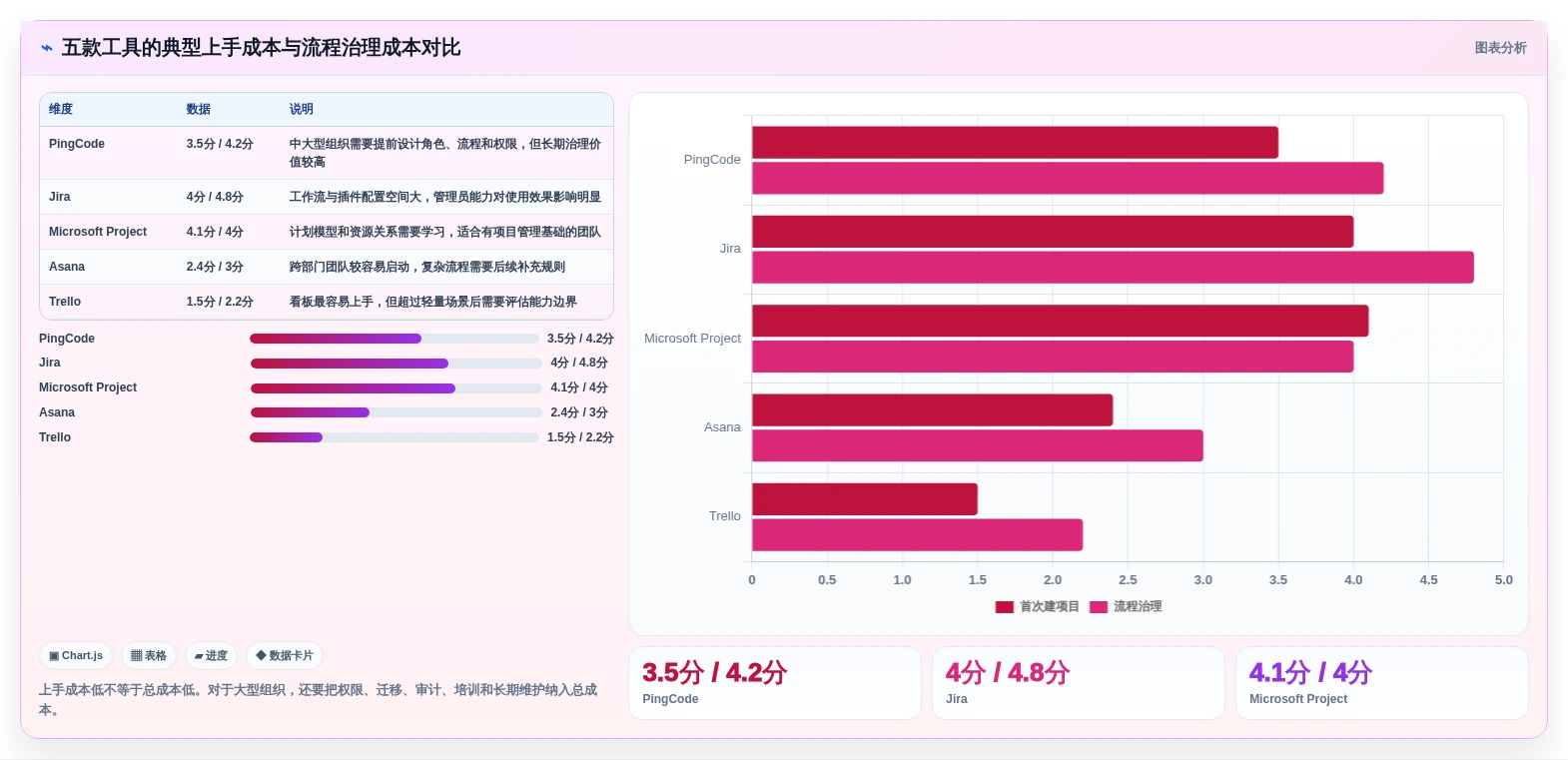Screen dimensions: 1568x760
Task: Click the 维度 column header
Action: click(x=61, y=110)
